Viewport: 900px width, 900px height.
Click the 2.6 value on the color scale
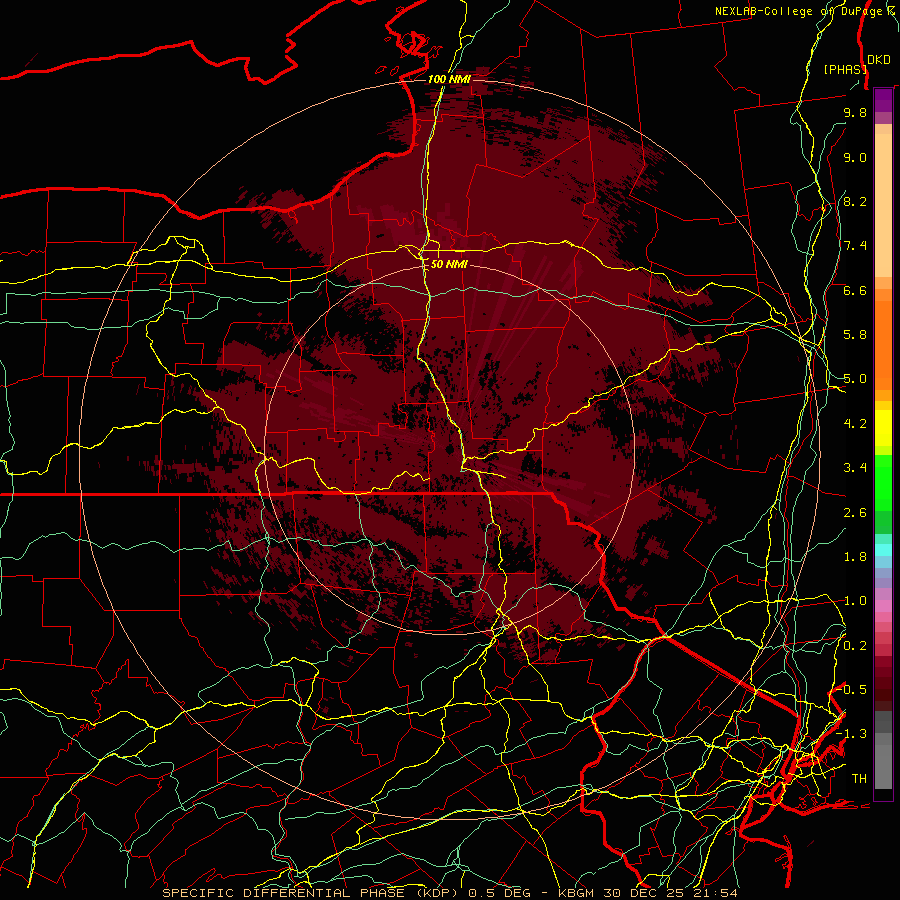click(x=855, y=513)
